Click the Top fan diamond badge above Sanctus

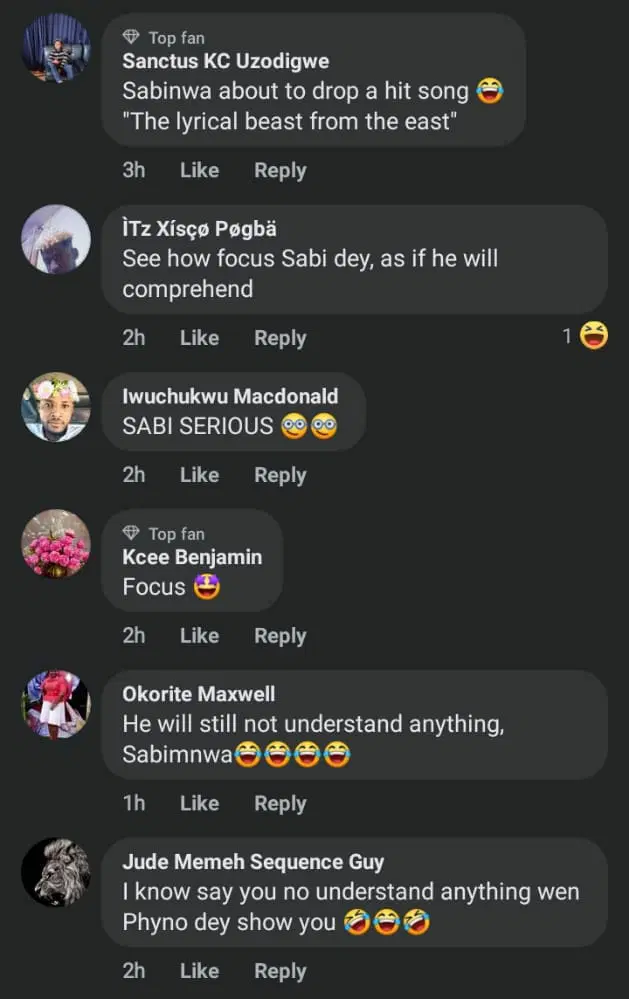(131, 38)
